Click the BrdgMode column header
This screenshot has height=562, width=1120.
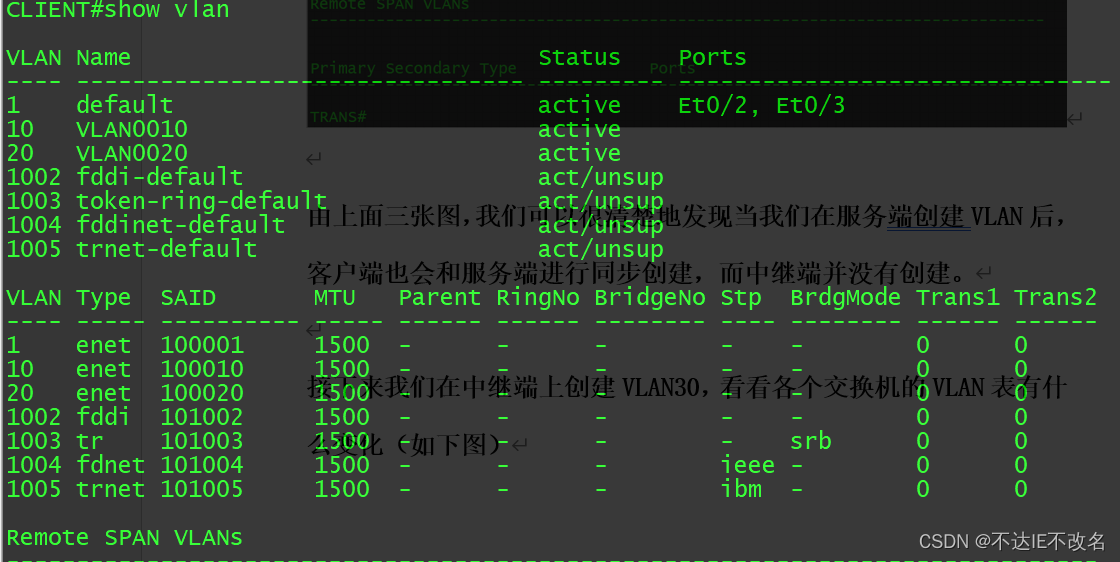(x=845, y=297)
